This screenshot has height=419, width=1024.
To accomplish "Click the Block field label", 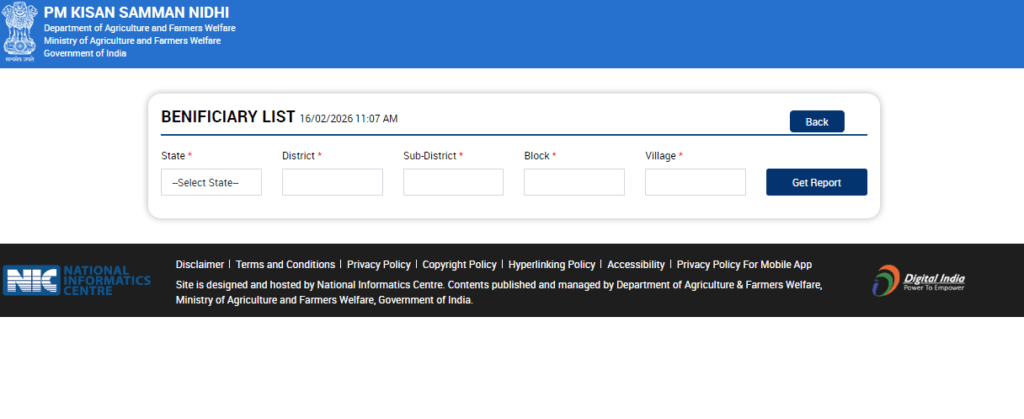I will [540, 156].
